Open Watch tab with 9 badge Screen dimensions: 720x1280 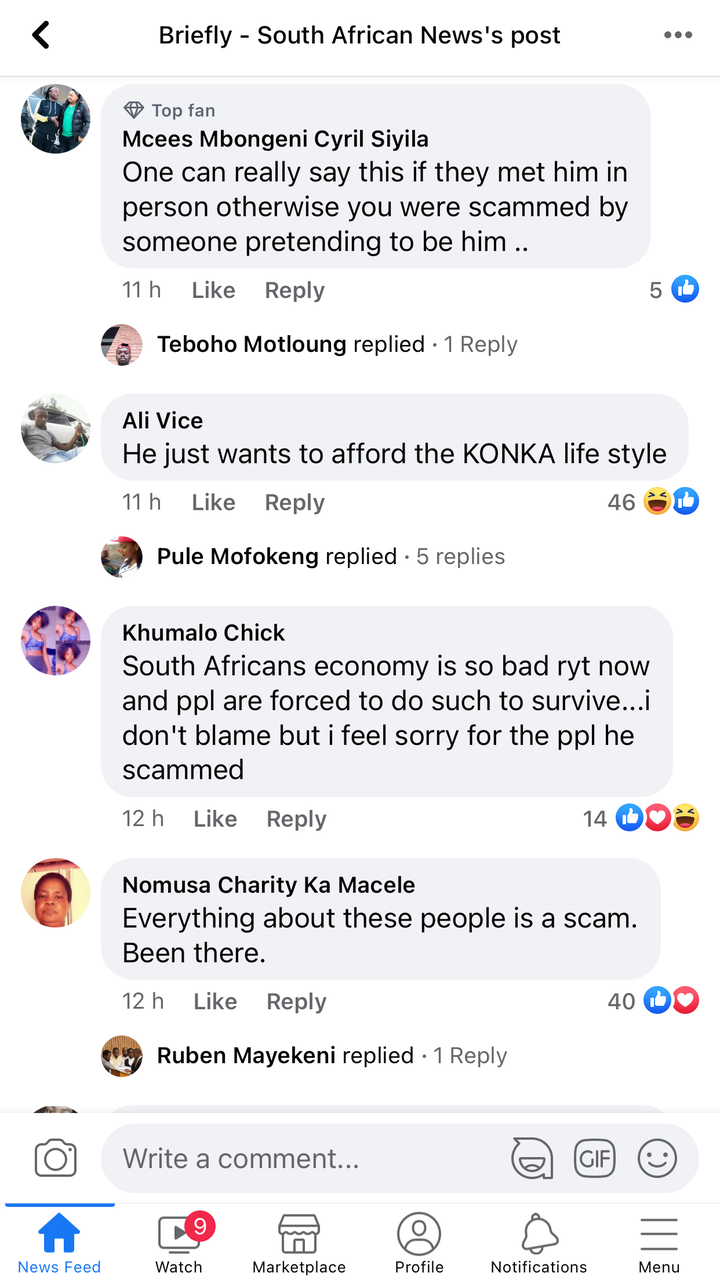pyautogui.click(x=179, y=1243)
